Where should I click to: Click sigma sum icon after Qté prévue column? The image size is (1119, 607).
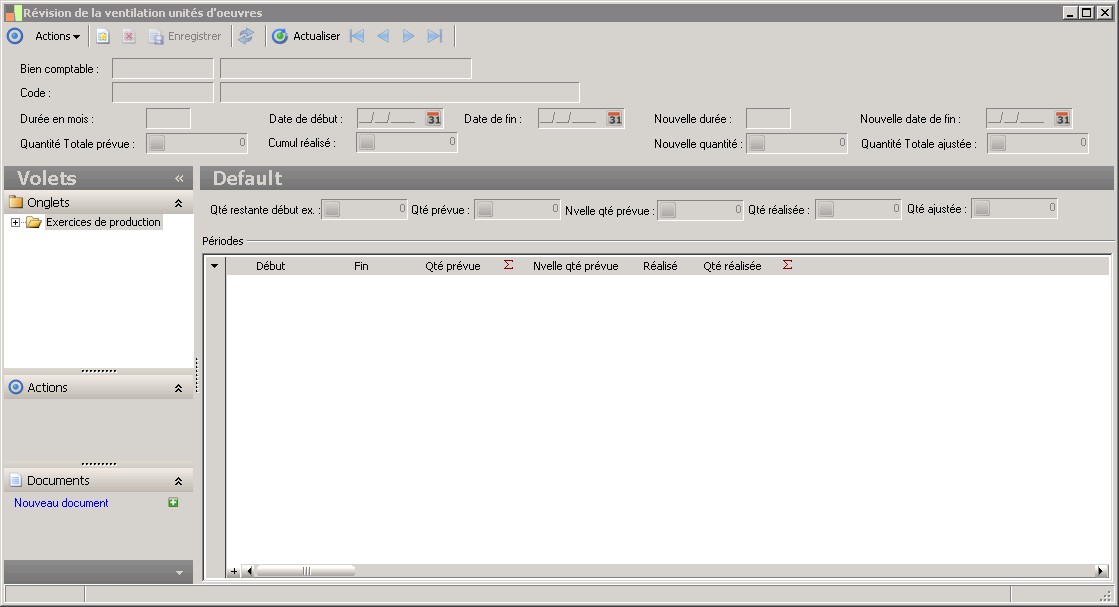[x=508, y=265]
